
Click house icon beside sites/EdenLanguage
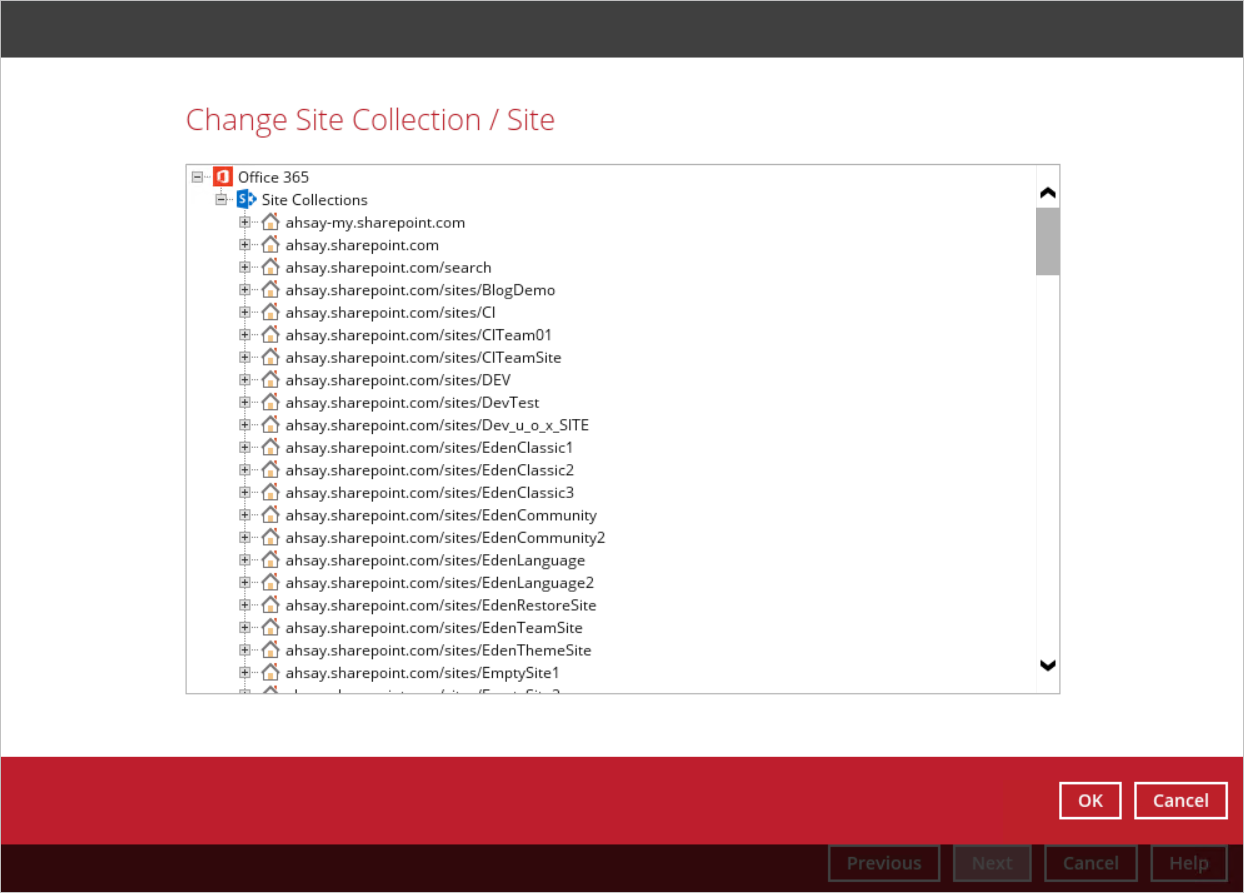coord(270,560)
